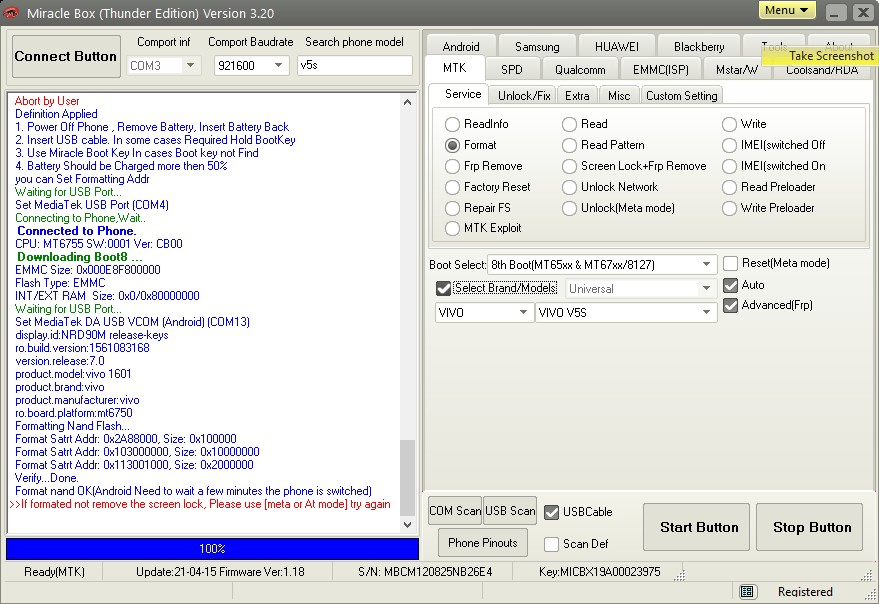
Task: Enable the Reset(Meta mode) checkbox
Action: point(730,263)
